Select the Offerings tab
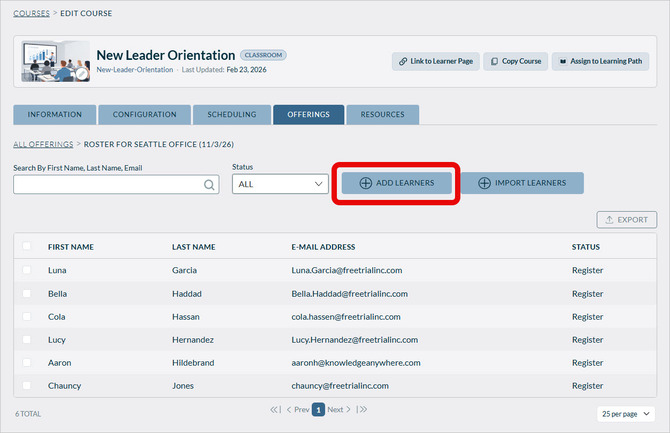Image resolution: width=670 pixels, height=433 pixels. click(x=309, y=115)
